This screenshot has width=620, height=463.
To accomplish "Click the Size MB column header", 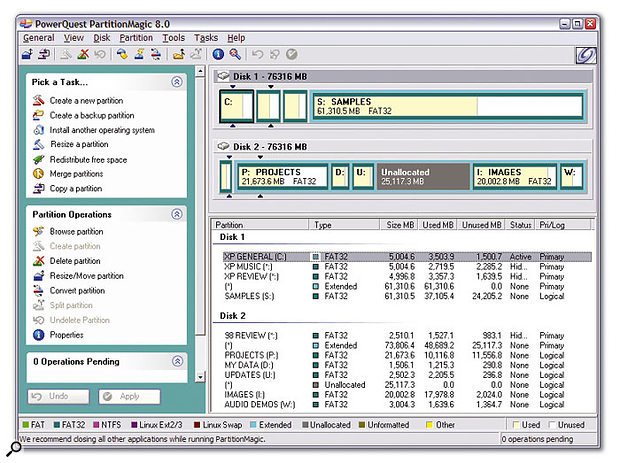I will pyautogui.click(x=399, y=225).
